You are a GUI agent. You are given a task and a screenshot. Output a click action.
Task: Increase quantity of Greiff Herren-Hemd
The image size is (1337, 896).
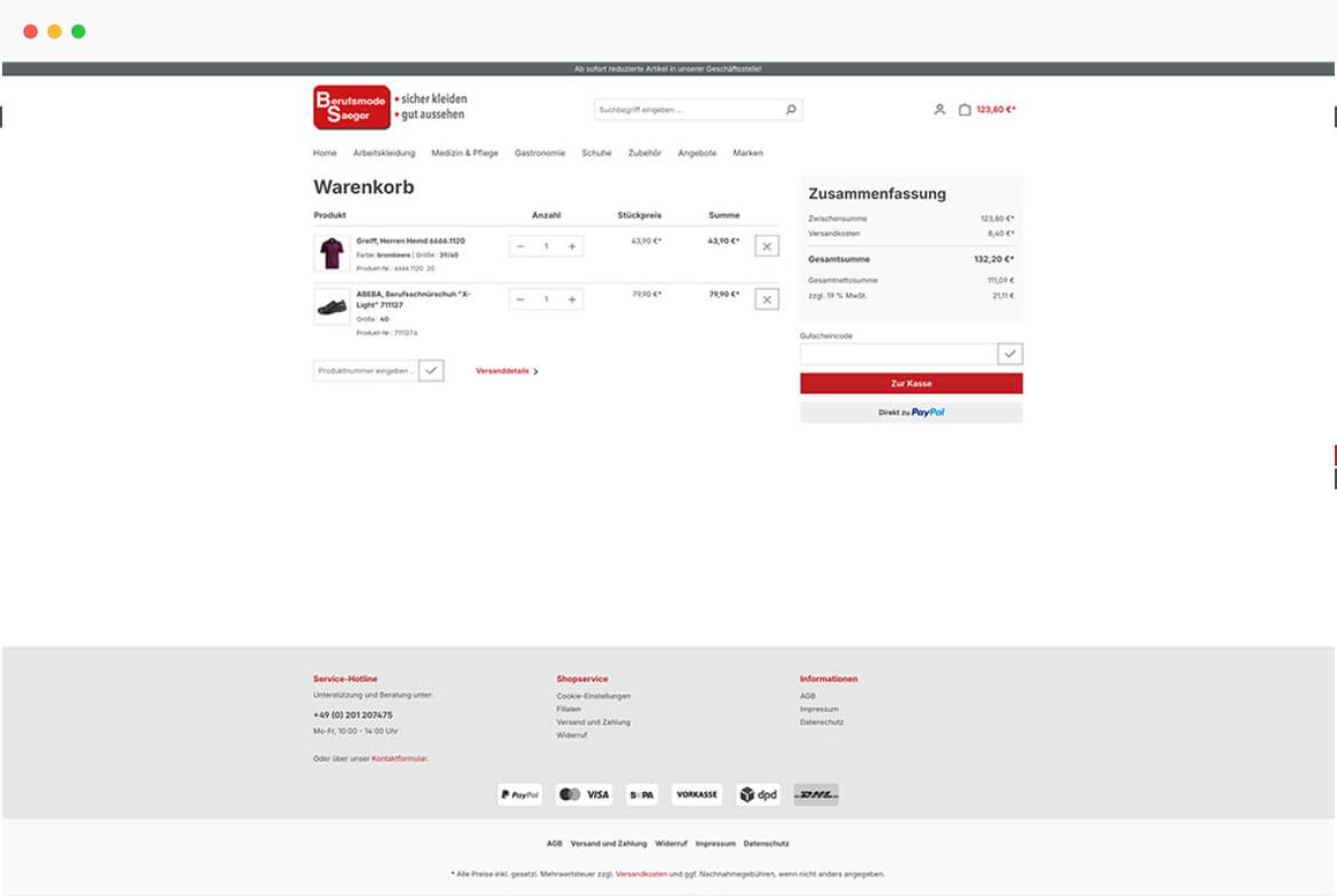click(x=571, y=247)
